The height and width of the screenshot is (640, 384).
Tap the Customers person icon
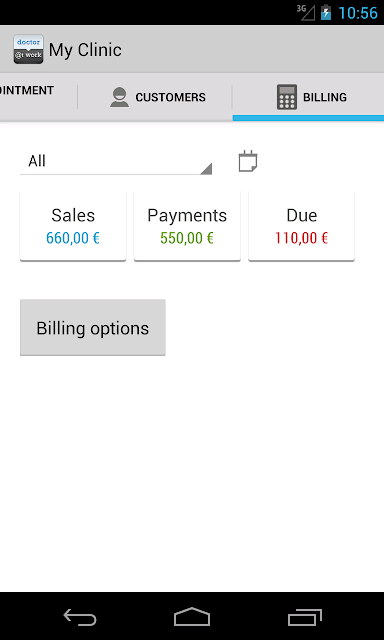(120, 97)
